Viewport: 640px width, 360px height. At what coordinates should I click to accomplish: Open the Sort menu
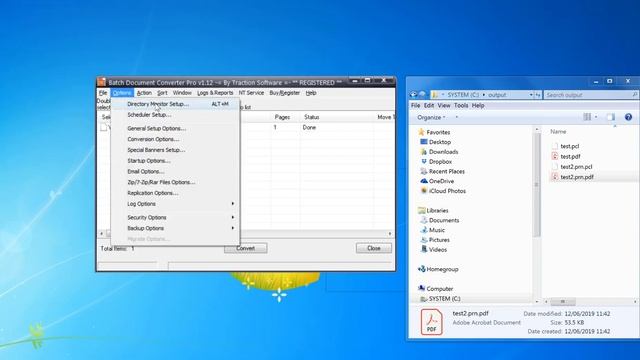[x=162, y=93]
